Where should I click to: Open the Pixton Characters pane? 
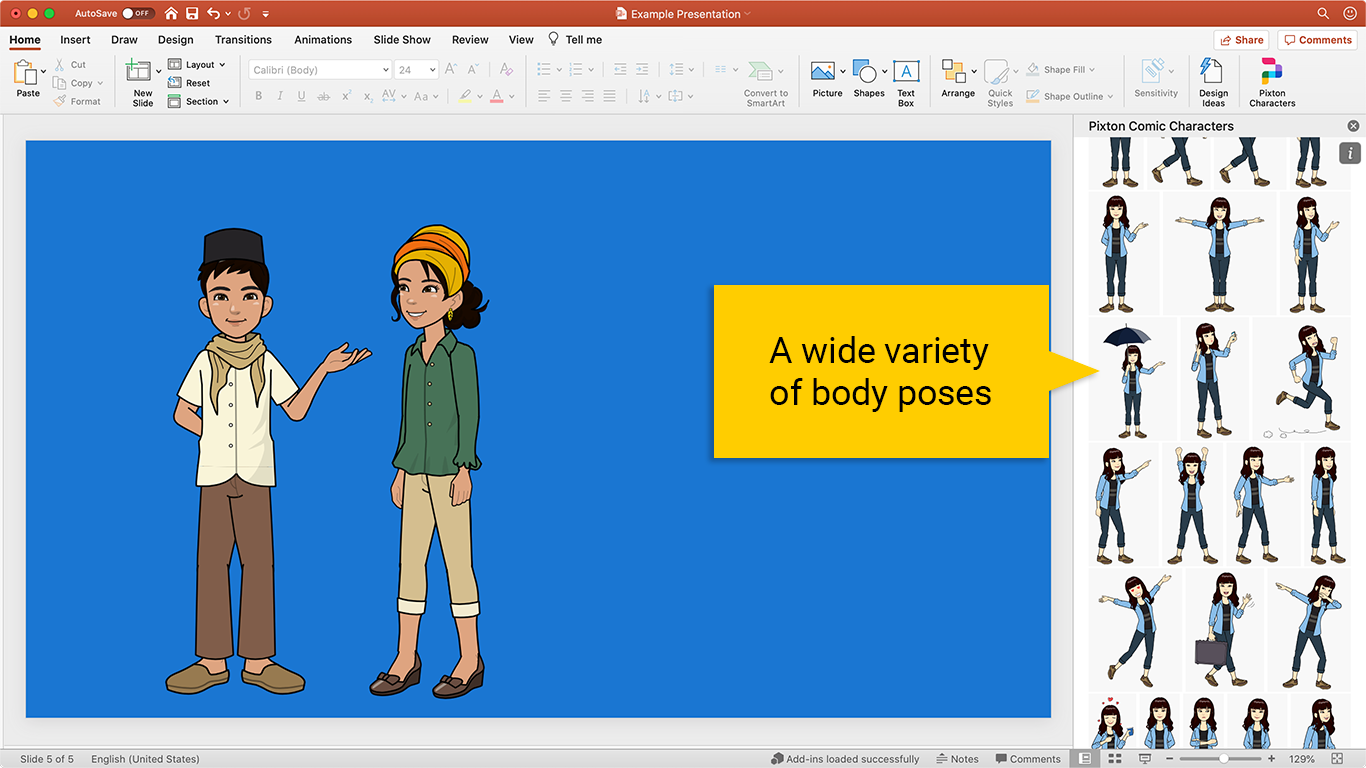[x=1271, y=80]
